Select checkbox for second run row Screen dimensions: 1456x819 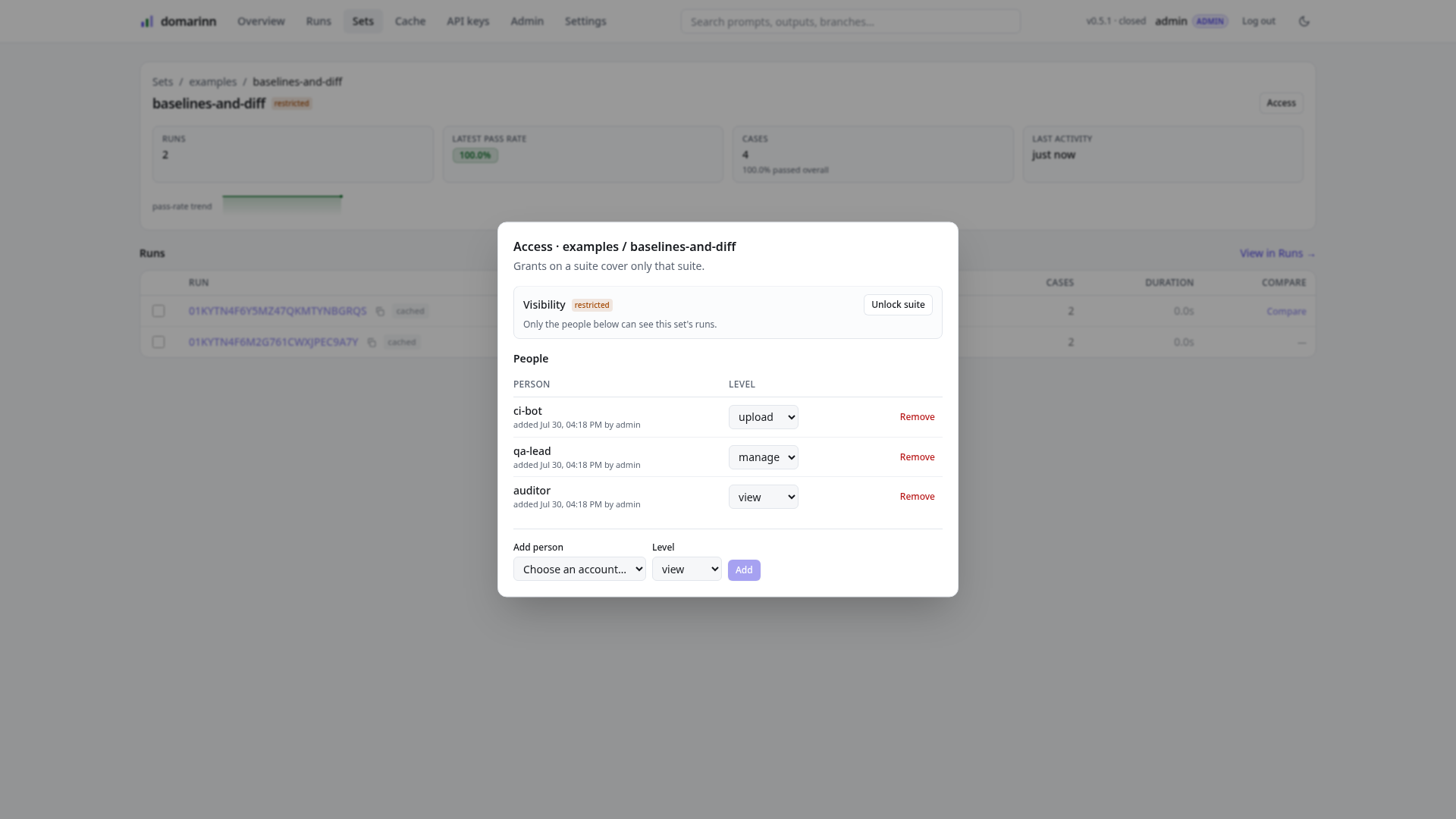point(158,342)
